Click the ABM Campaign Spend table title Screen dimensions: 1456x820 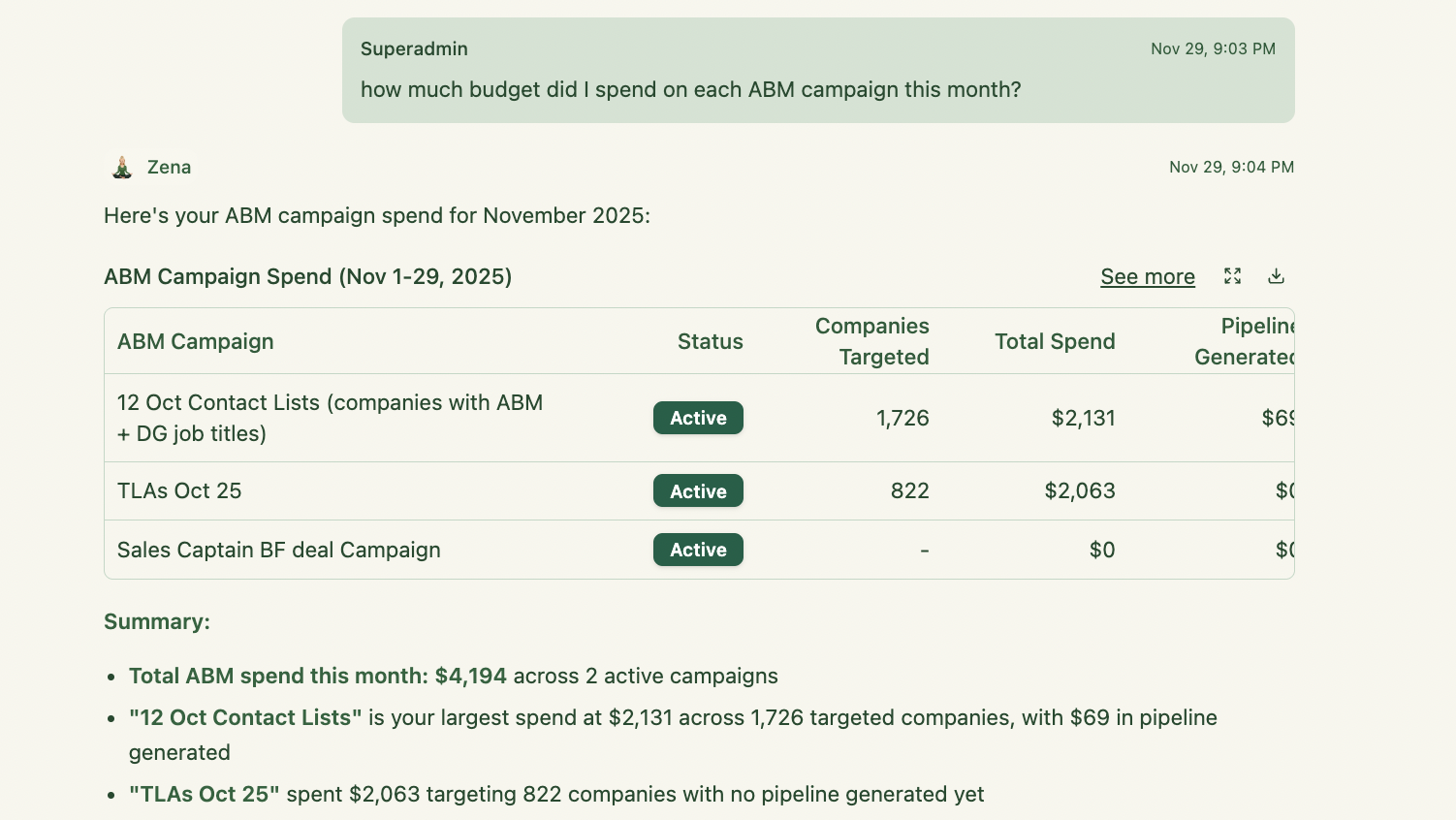[307, 276]
